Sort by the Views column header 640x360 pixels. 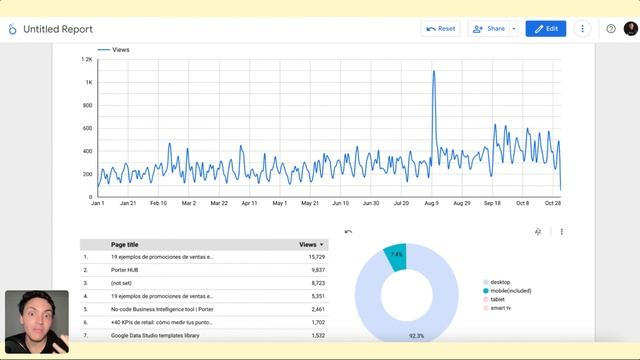311,244
